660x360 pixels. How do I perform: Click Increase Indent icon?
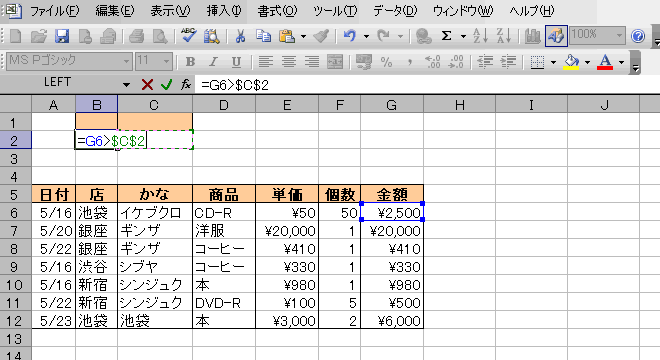(508, 62)
